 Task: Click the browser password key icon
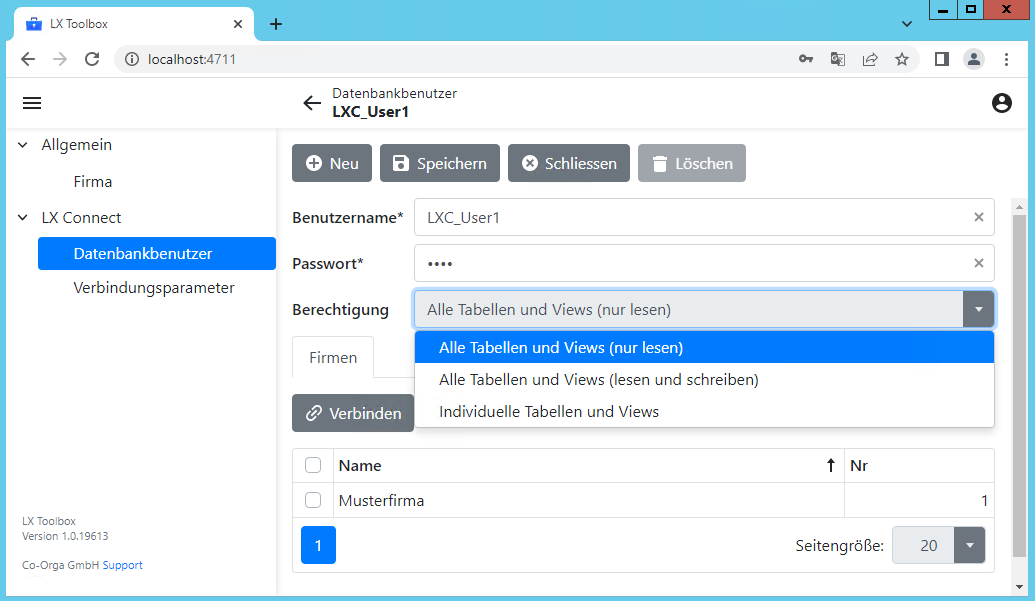(805, 59)
